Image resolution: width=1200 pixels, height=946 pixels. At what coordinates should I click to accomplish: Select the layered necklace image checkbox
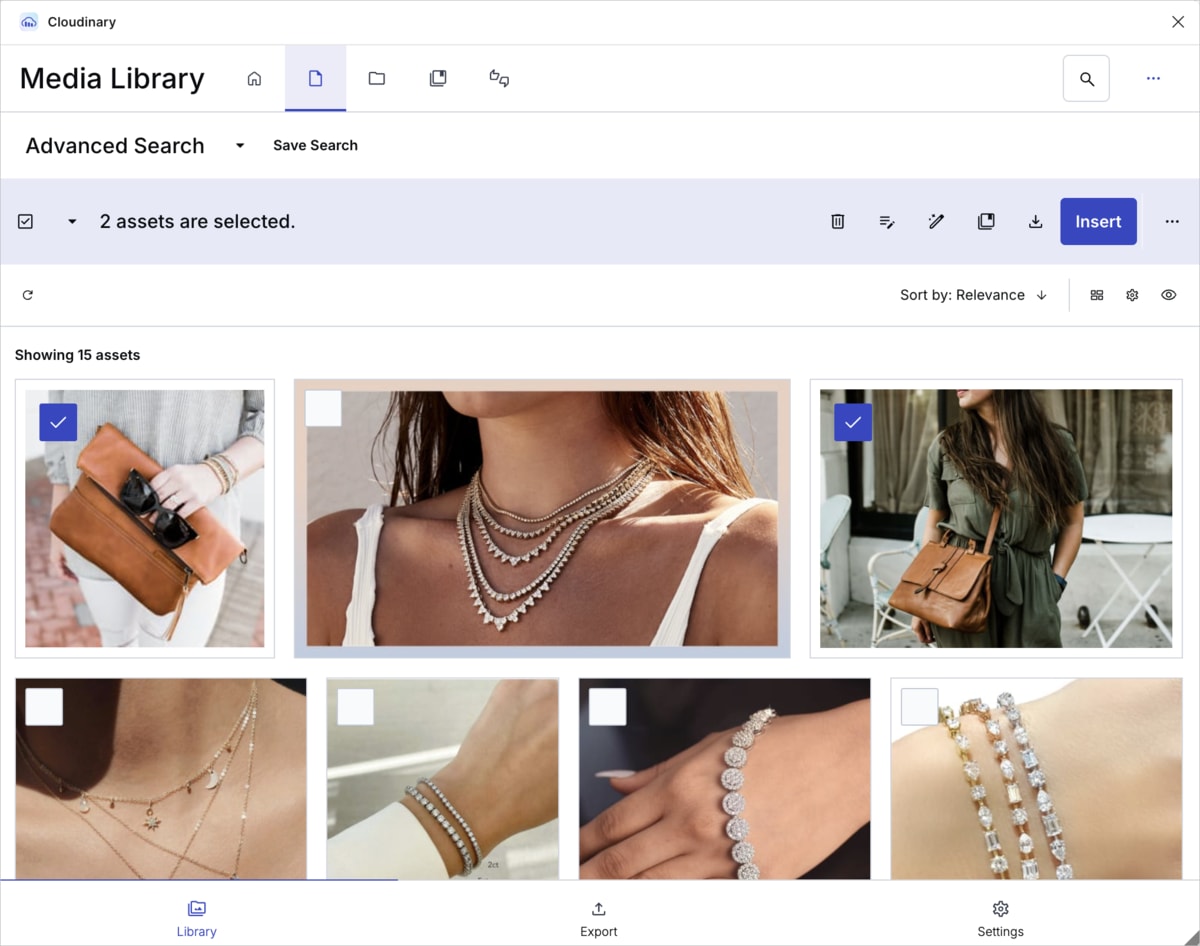point(323,409)
